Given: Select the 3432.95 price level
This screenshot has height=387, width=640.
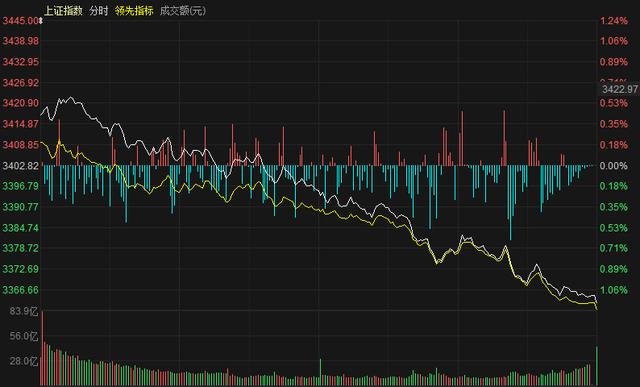Looking at the screenshot, I should [x=21, y=62].
